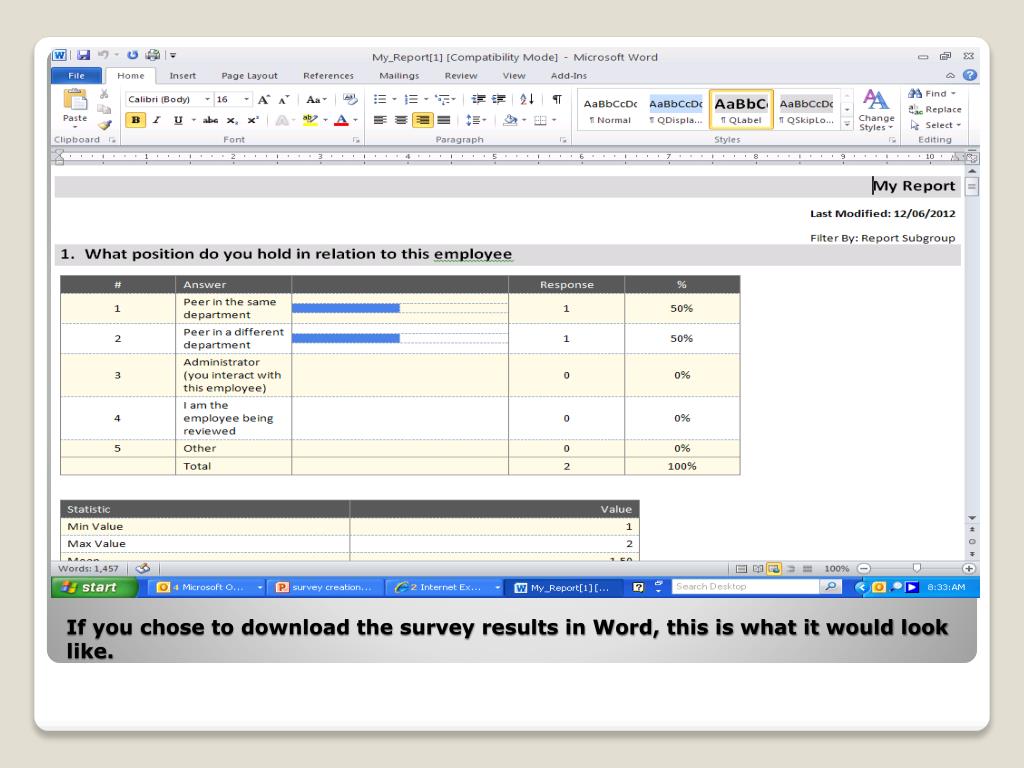The height and width of the screenshot is (768, 1024).
Task: Grow the font size
Action: 263,99
